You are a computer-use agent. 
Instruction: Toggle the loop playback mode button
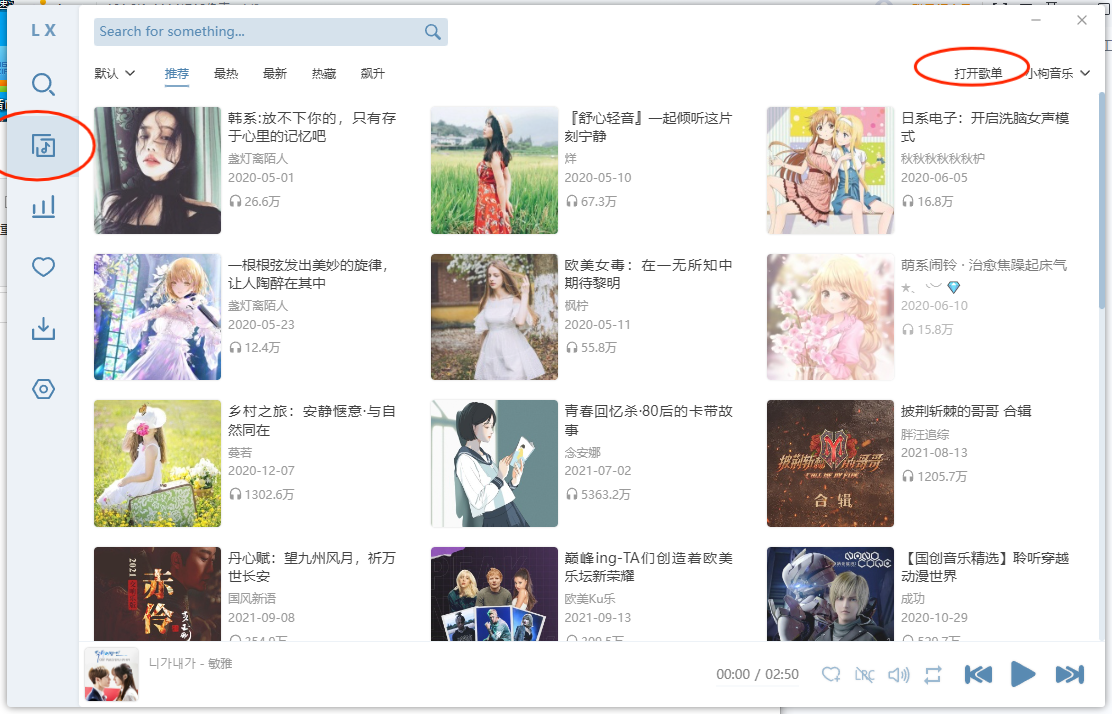(x=933, y=675)
